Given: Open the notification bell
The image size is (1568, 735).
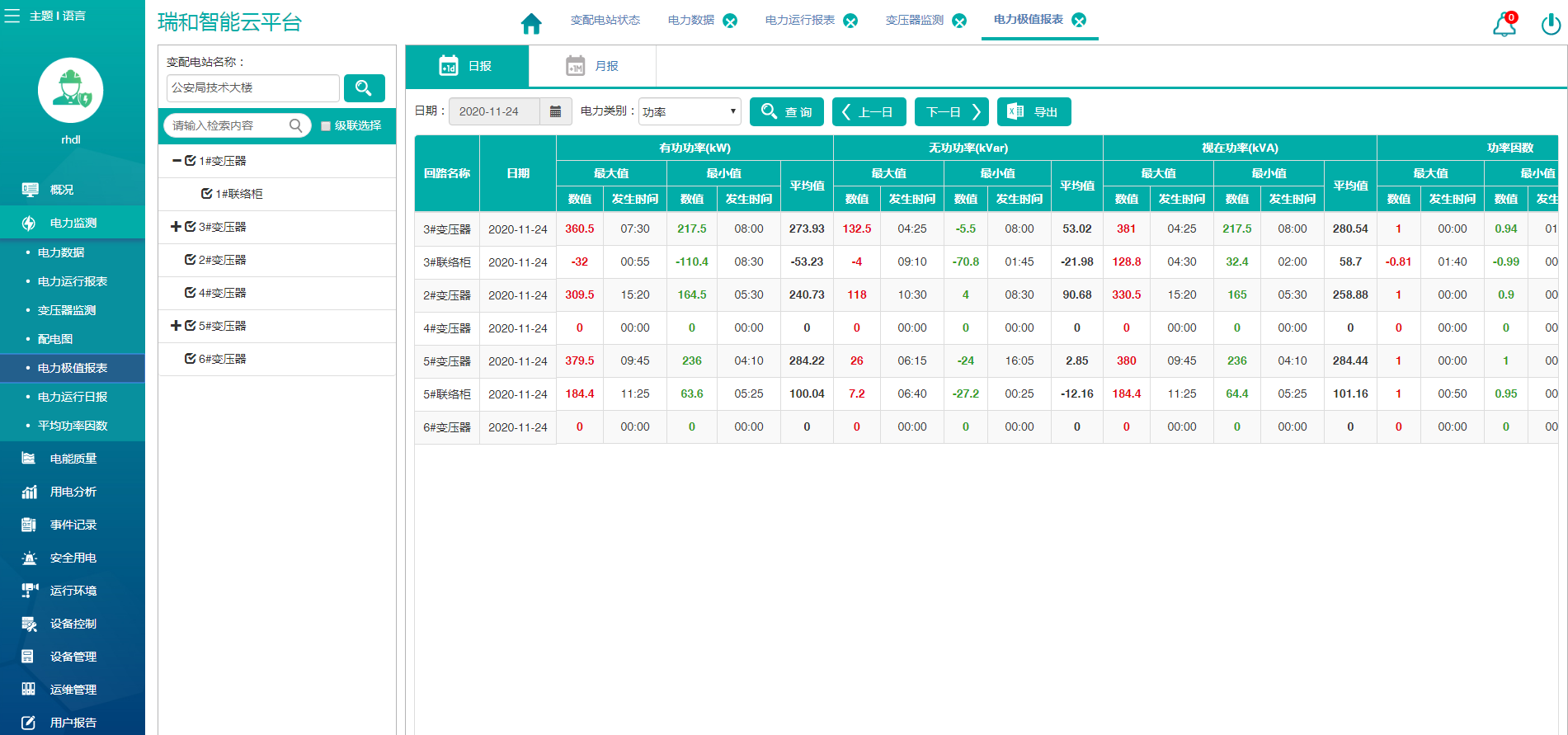Looking at the screenshot, I should click(x=1504, y=25).
